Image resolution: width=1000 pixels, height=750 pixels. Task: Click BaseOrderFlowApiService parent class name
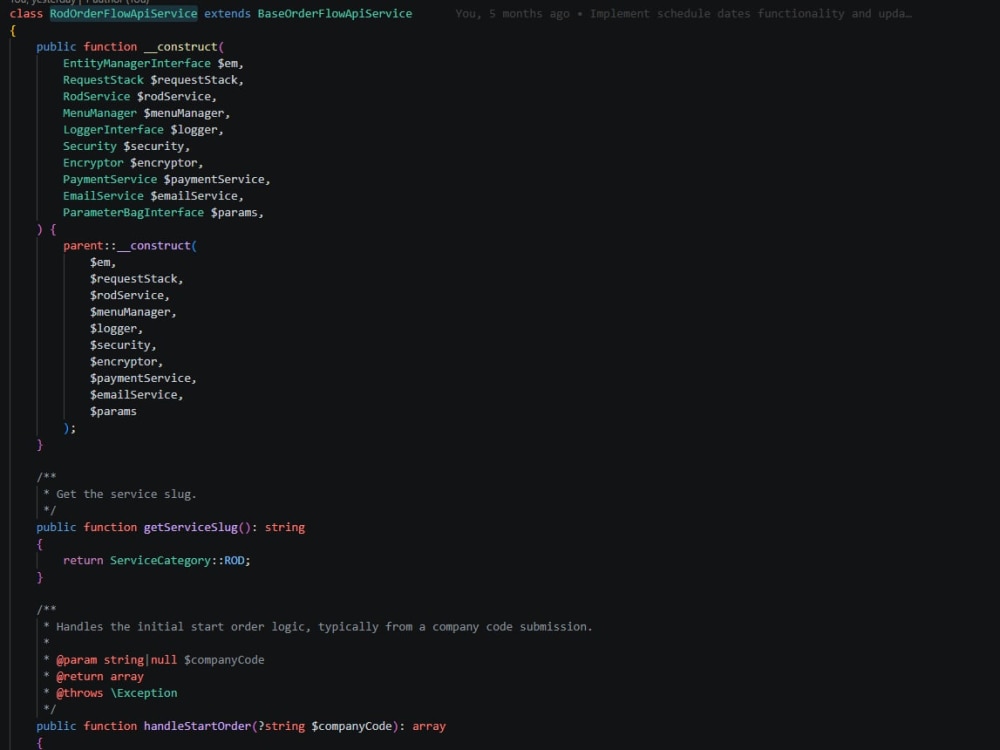tap(335, 13)
